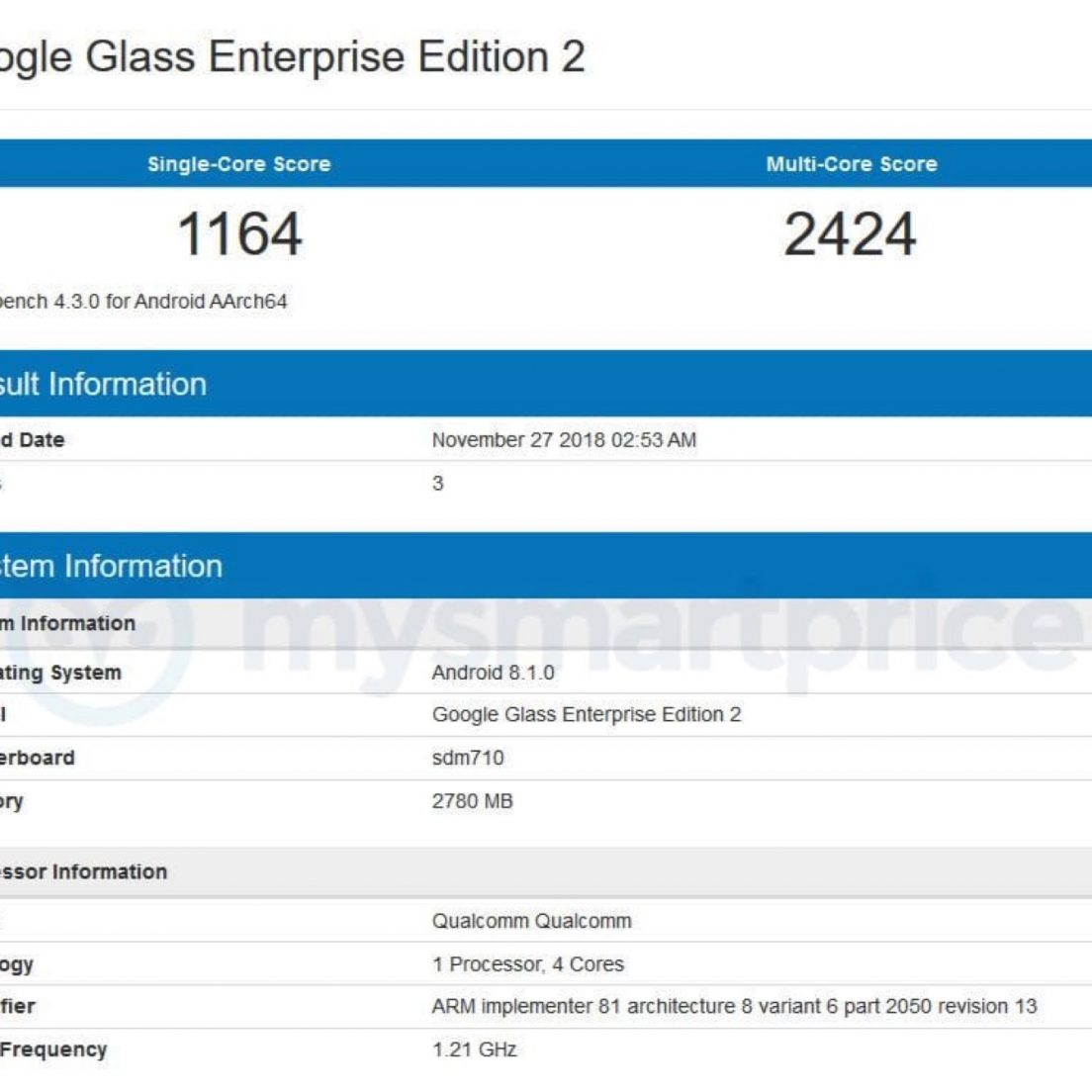Click the 2780 MB memory value
The height and width of the screenshot is (1092, 1092).
pos(472,801)
